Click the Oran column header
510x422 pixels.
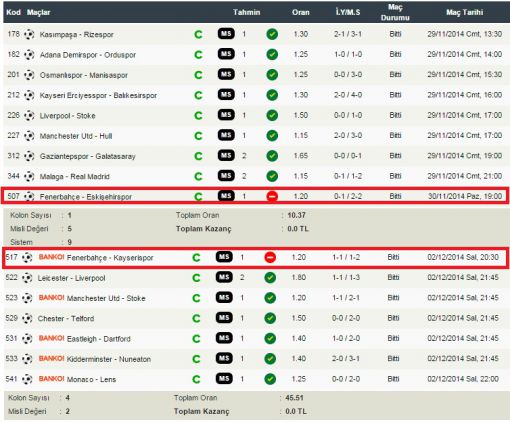[x=301, y=12]
